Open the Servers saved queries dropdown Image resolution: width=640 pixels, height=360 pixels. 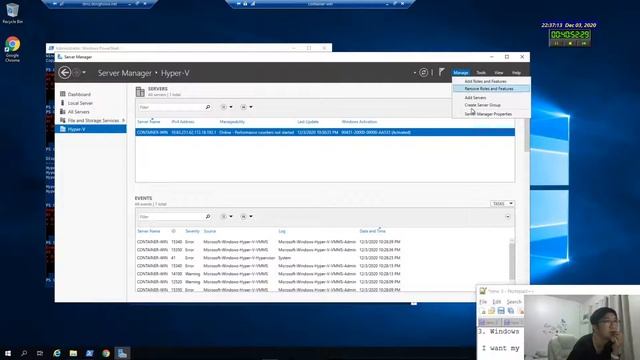point(246,107)
